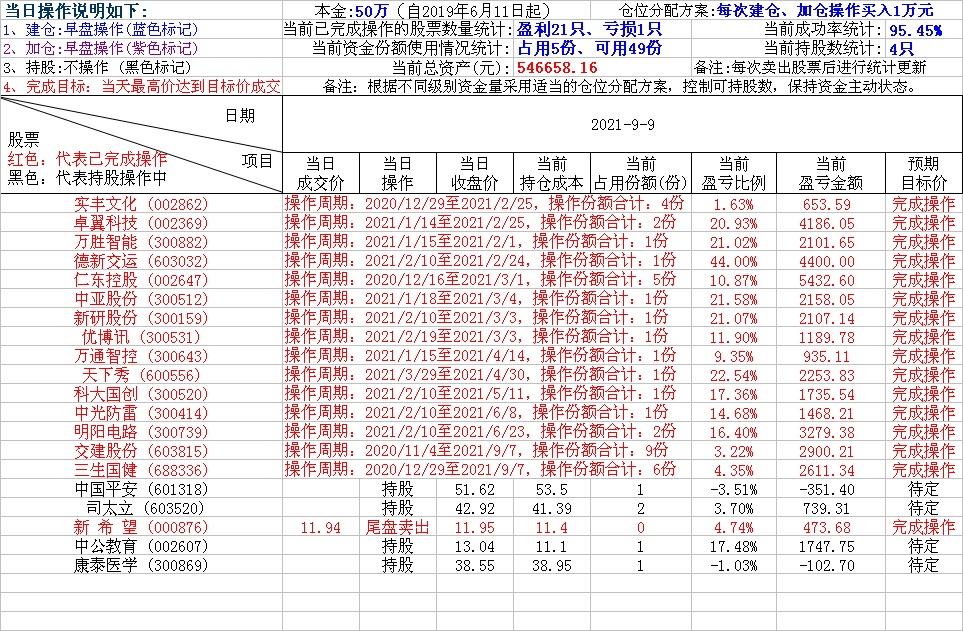Select the note 备注:每次卖出股票后进行统计更新
The width and height of the screenshot is (963, 631).
tap(809, 68)
